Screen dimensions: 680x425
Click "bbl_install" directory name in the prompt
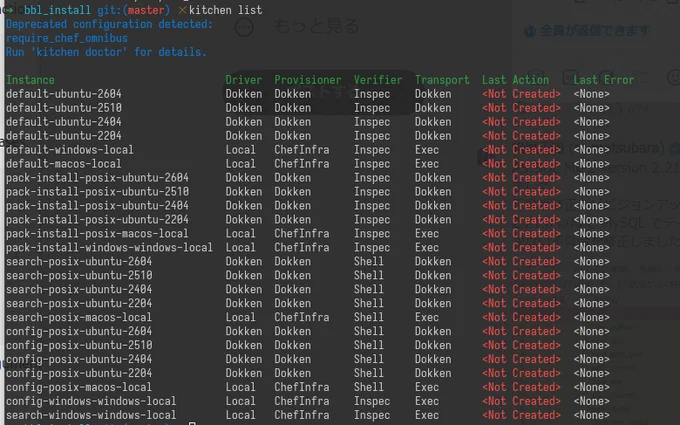57,10
